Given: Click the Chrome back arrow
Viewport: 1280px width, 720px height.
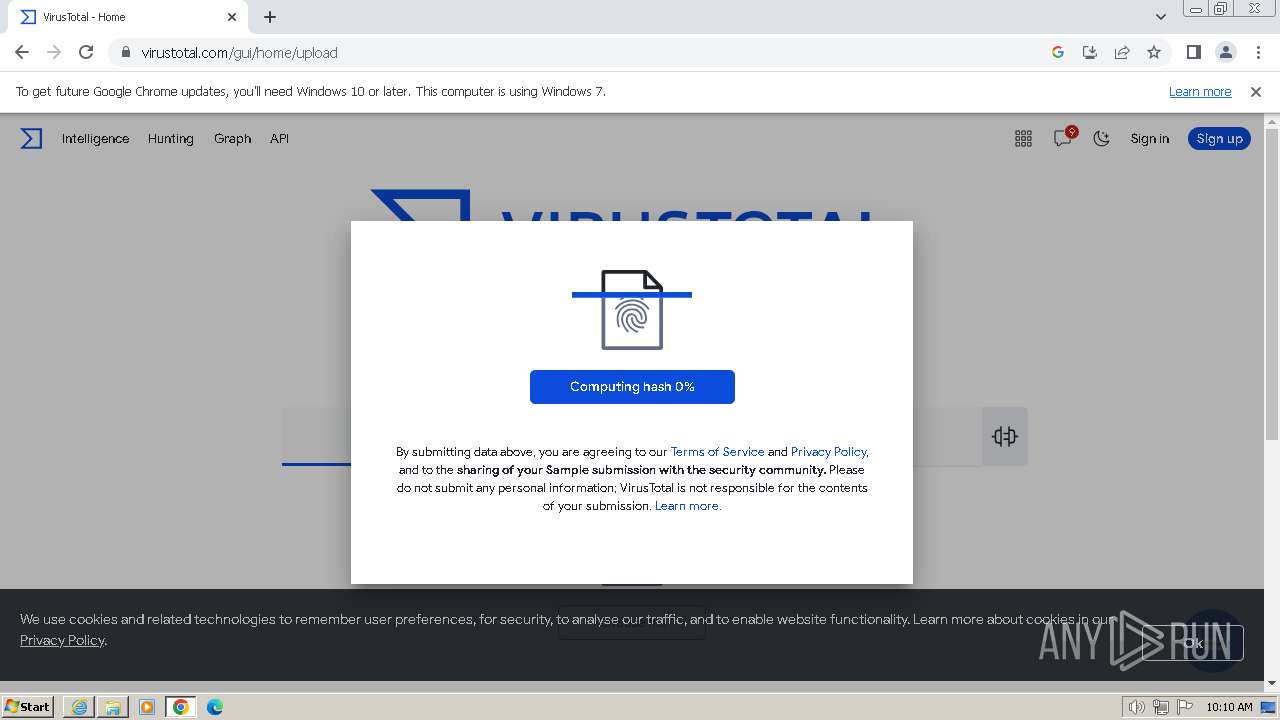Looking at the screenshot, I should click(x=22, y=52).
